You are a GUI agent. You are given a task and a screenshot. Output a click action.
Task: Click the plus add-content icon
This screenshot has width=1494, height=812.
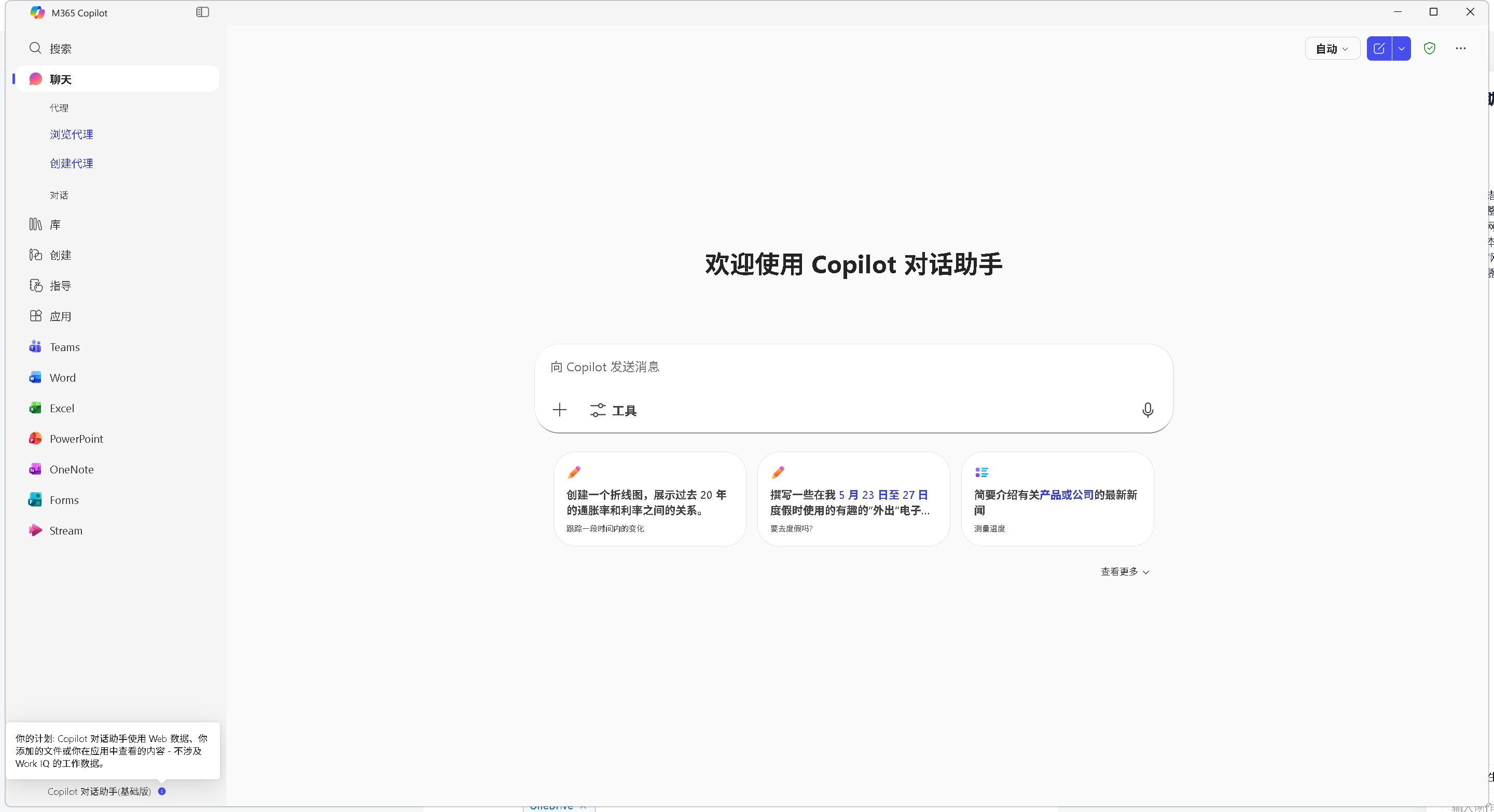(559, 410)
